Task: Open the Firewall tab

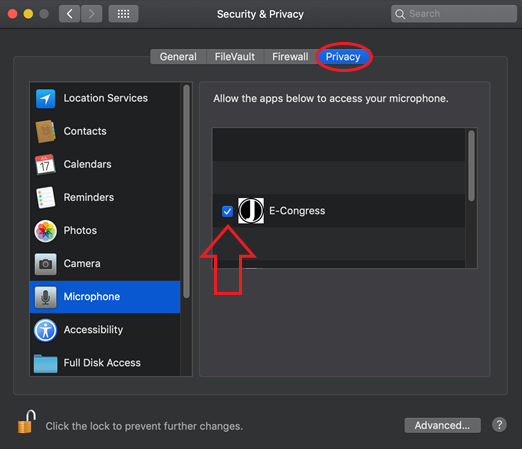Action: coord(290,57)
